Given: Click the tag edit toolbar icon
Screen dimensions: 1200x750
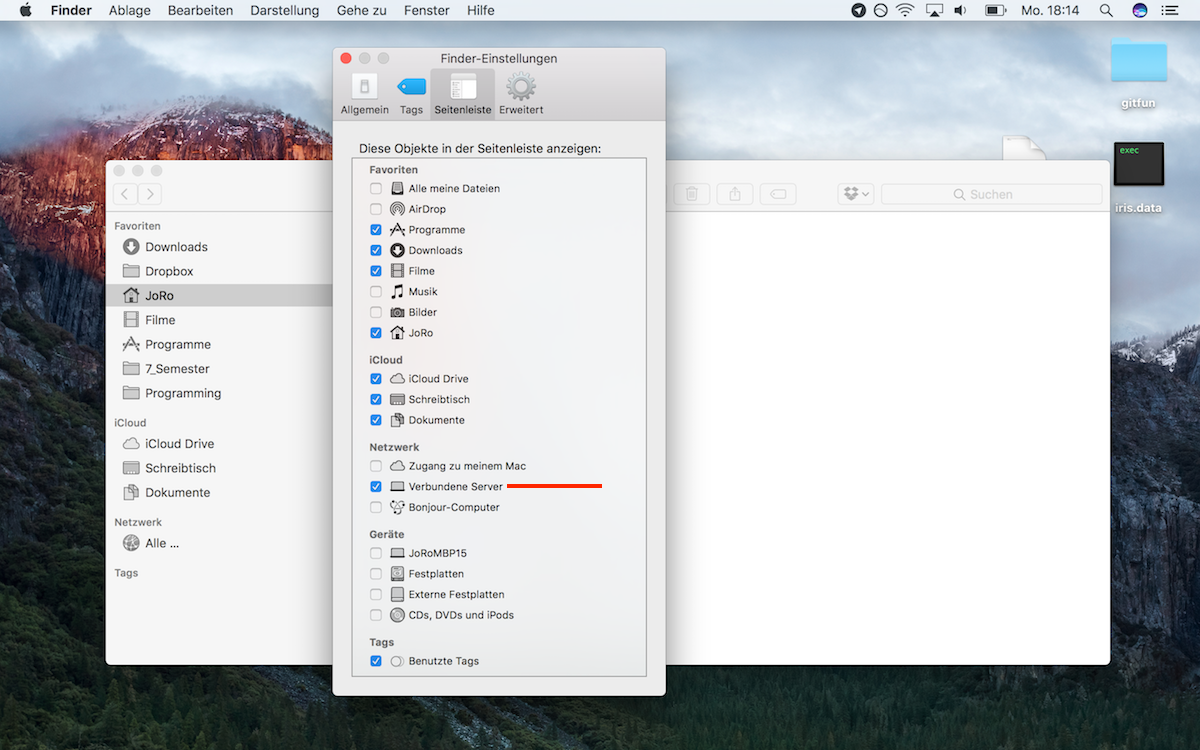Looking at the screenshot, I should (x=778, y=194).
